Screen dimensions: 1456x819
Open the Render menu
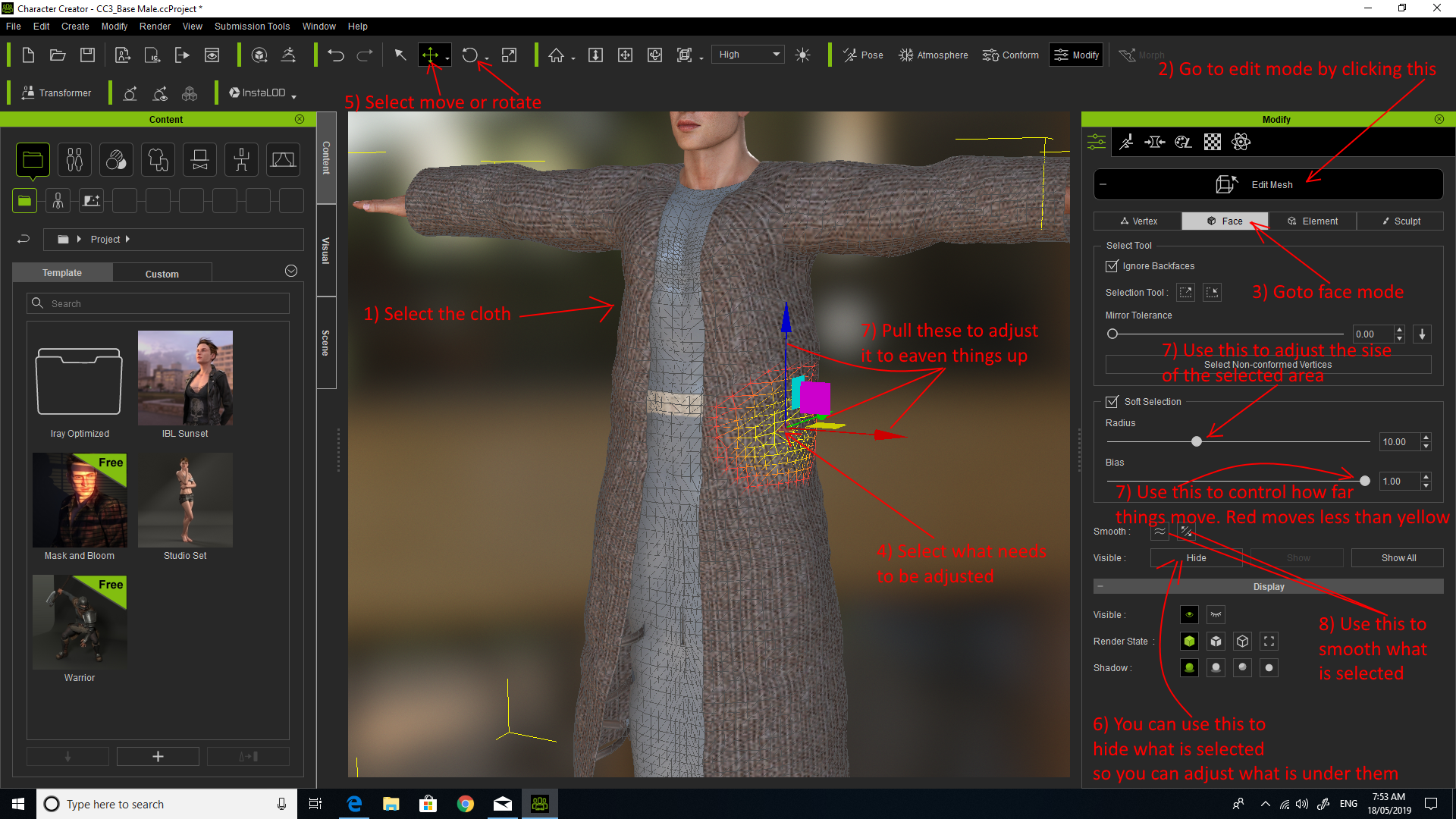coord(155,27)
